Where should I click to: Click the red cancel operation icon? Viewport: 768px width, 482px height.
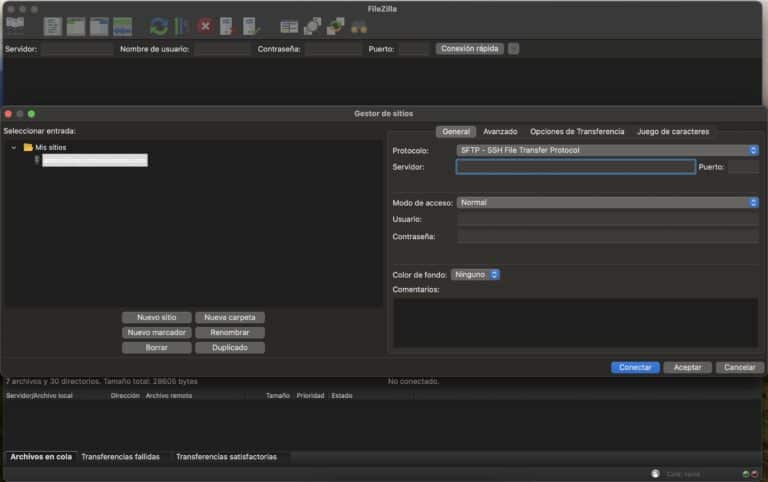pos(206,26)
